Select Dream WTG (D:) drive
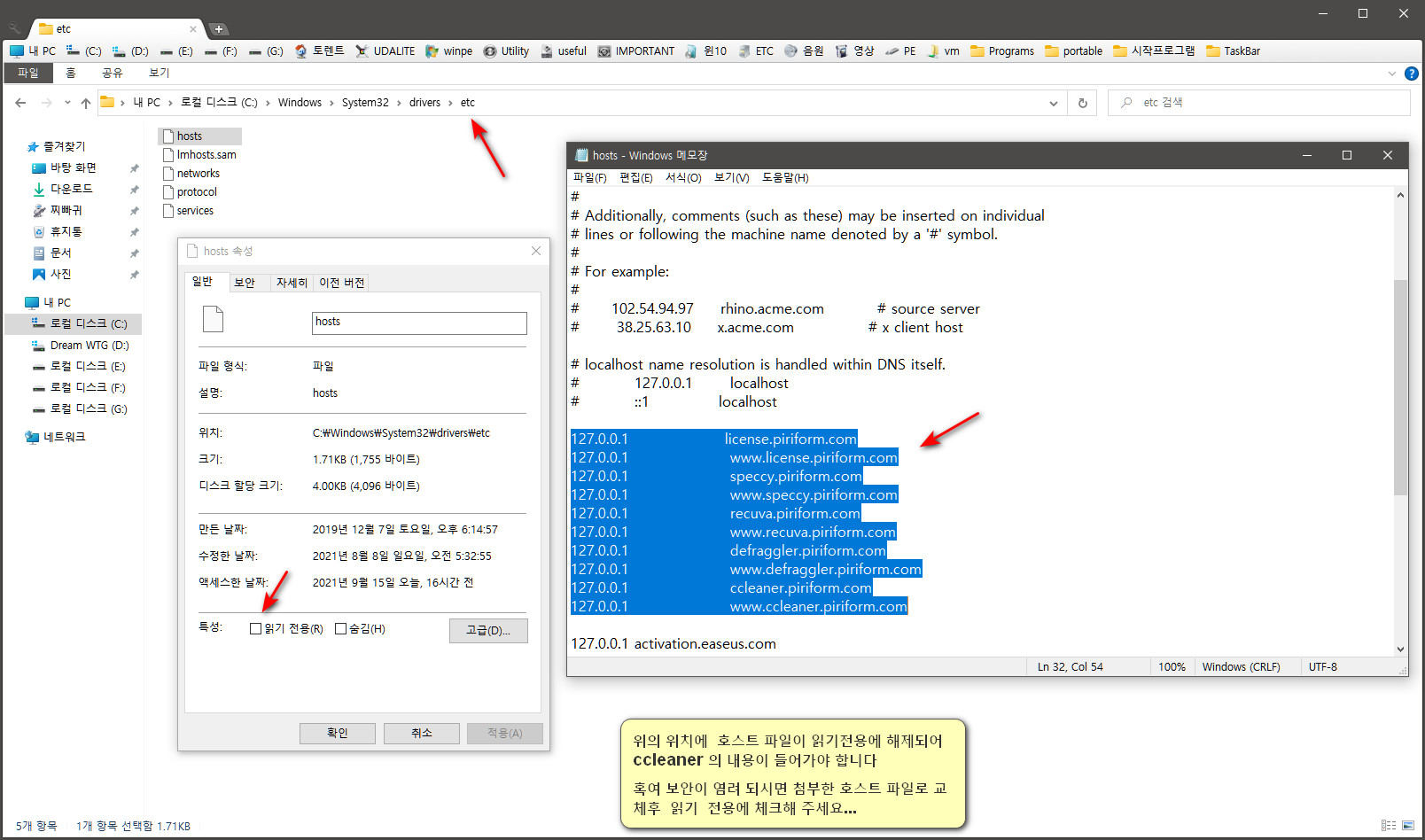This screenshot has width=1425, height=840. [81, 346]
